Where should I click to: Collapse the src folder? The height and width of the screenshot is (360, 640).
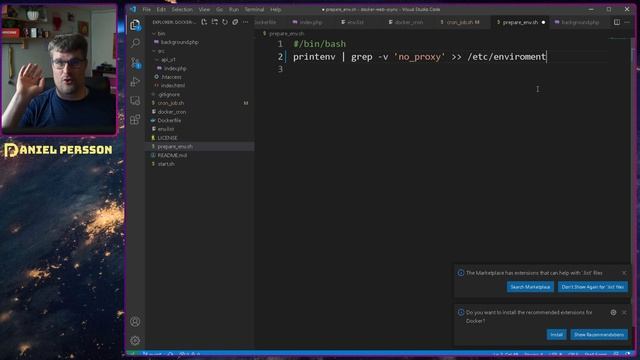162,51
